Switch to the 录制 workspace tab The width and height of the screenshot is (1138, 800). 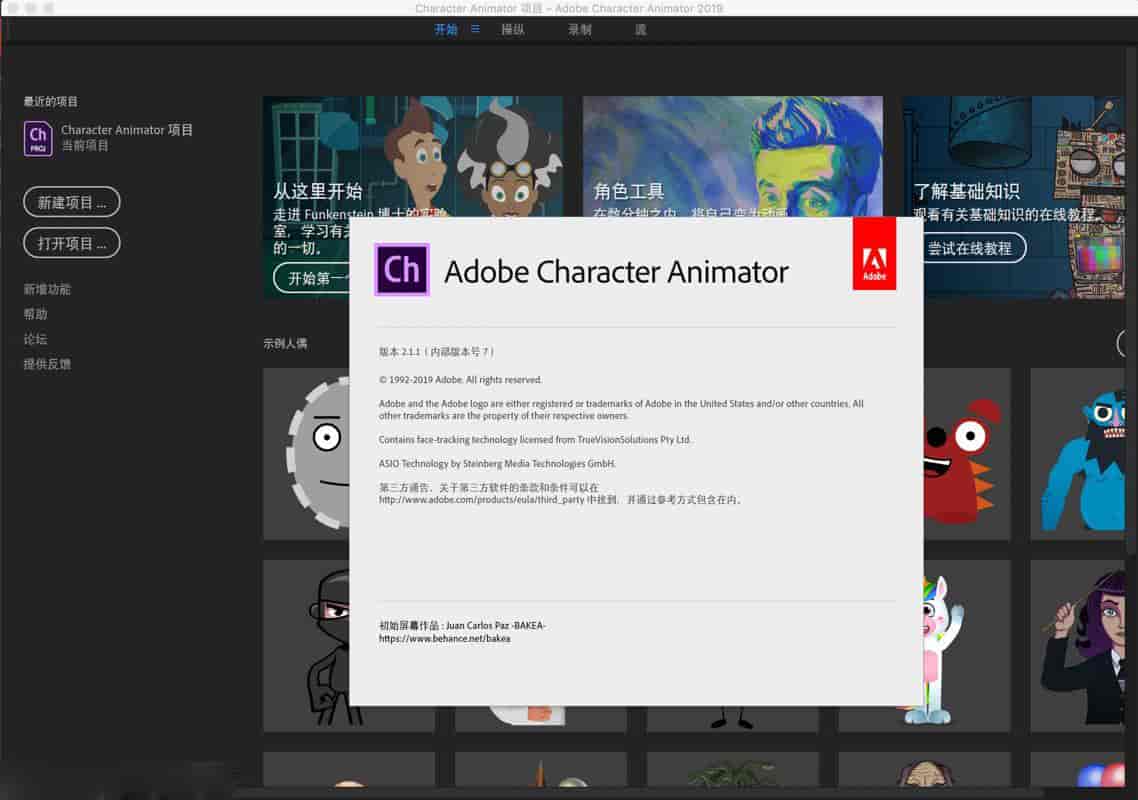pyautogui.click(x=580, y=30)
